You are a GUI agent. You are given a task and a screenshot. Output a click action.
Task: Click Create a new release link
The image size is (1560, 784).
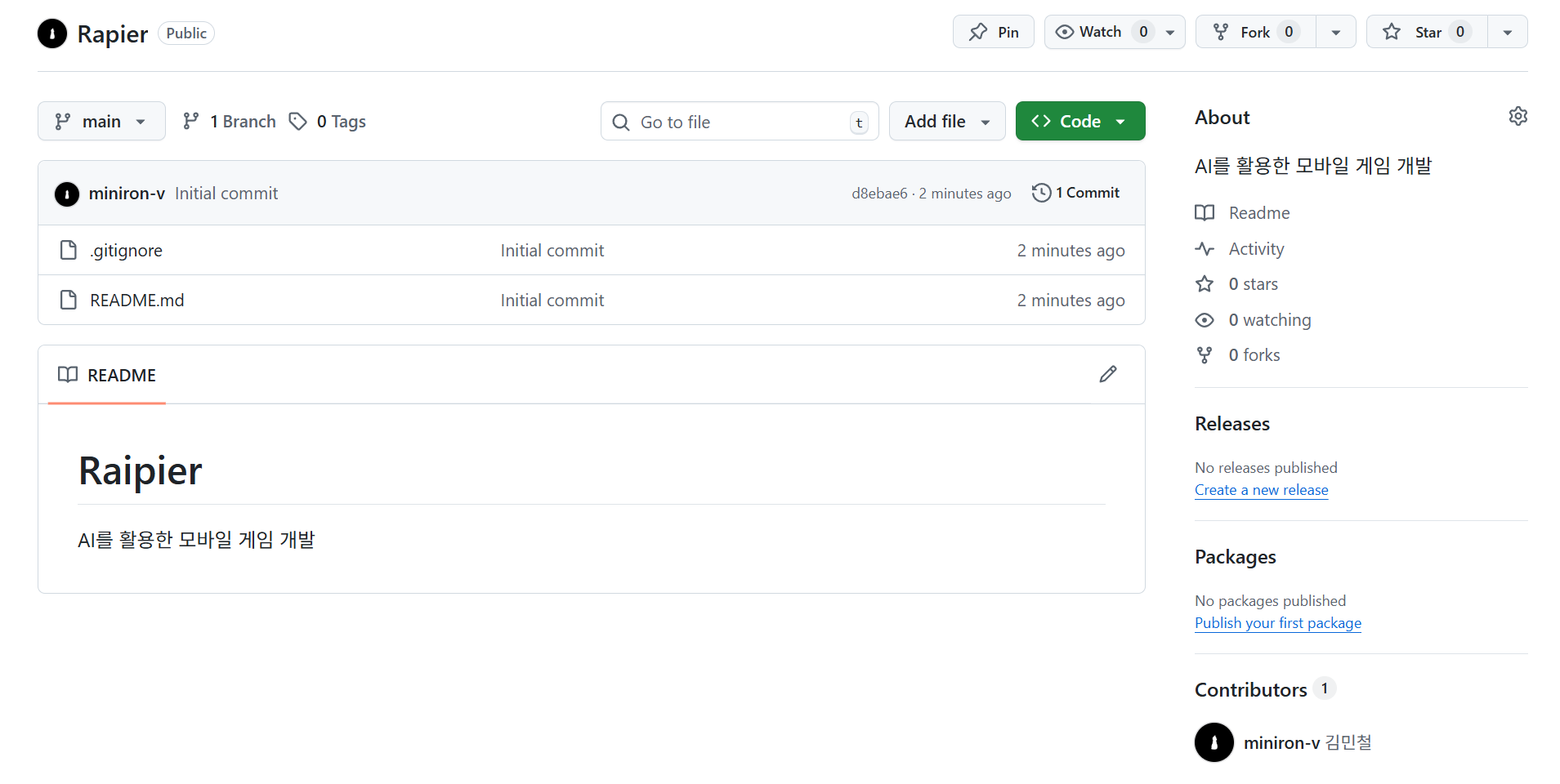1262,490
